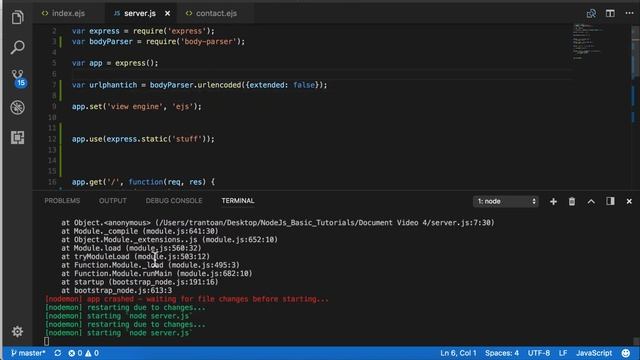The width and height of the screenshot is (640, 360).
Task: Click "require('express')" on line 2
Action: (171, 31)
